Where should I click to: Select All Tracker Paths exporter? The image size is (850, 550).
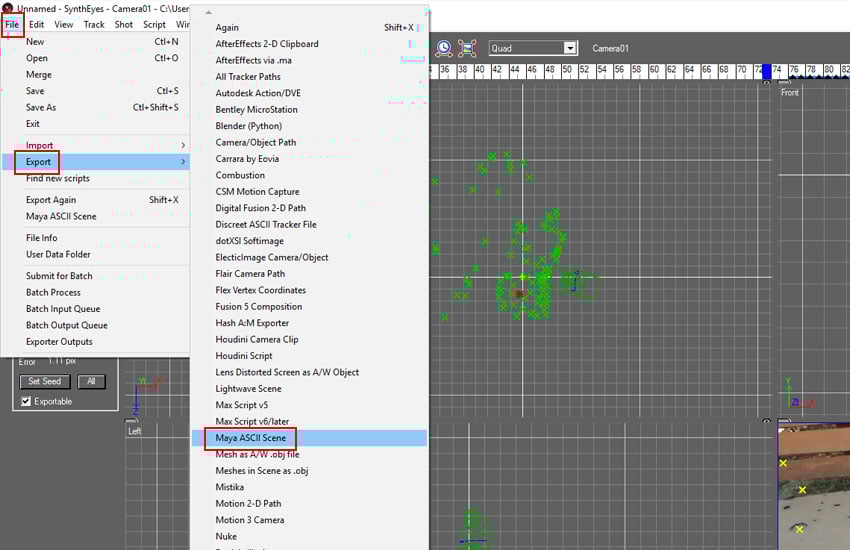(310, 76)
